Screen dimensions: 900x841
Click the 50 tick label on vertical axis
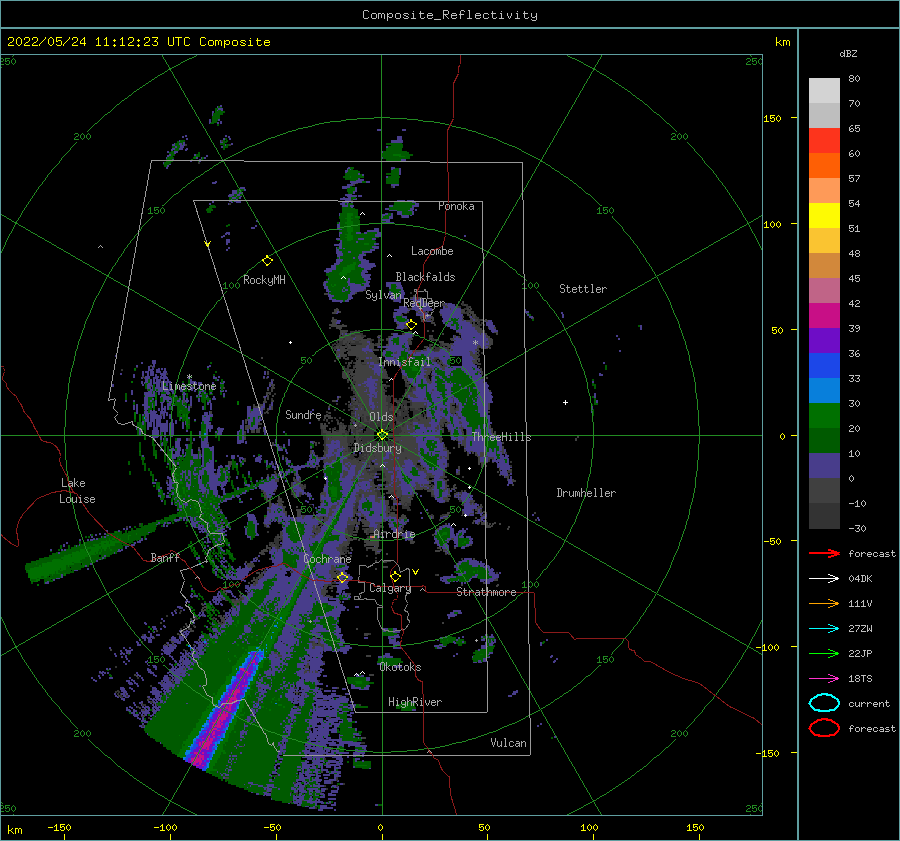pyautogui.click(x=777, y=330)
